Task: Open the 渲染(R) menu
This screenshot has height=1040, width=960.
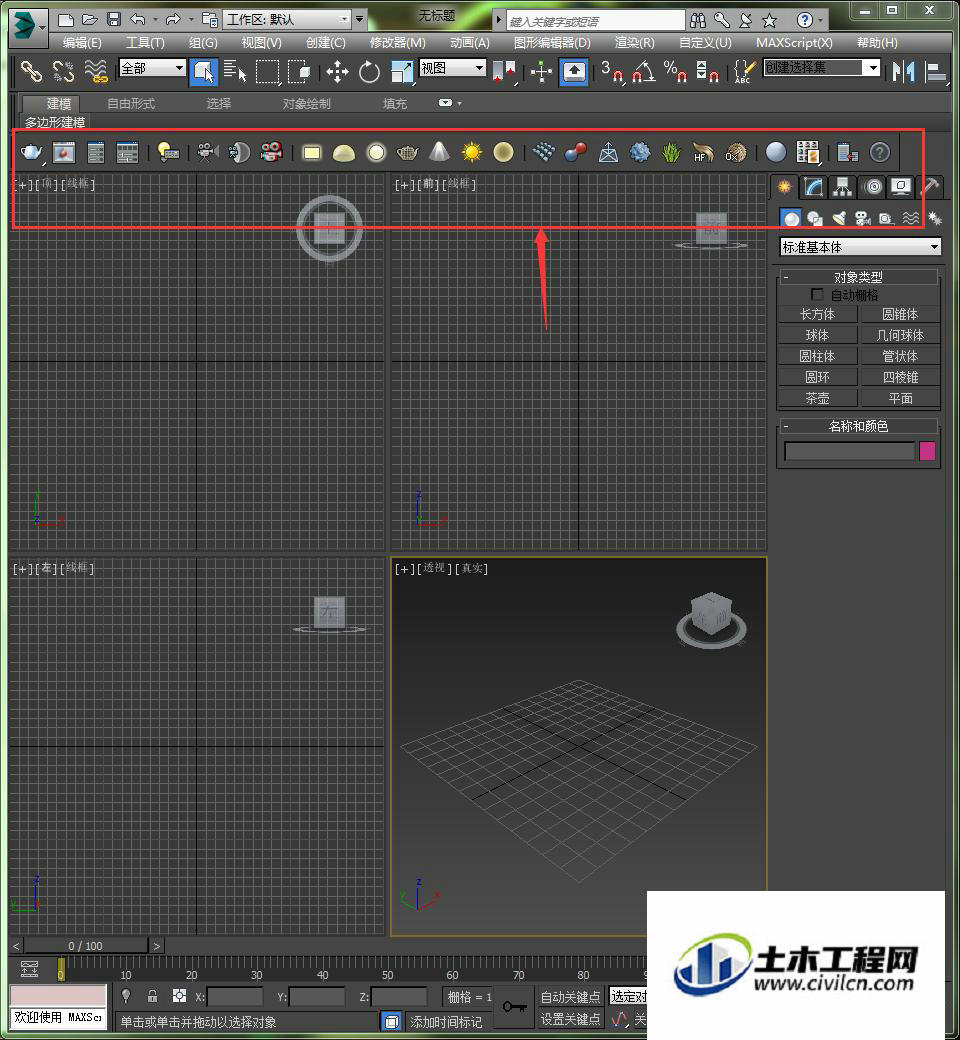Action: (634, 43)
